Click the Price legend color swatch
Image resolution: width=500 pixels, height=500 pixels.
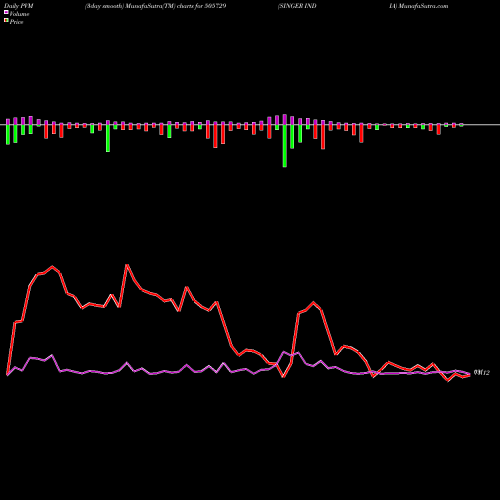pyautogui.click(x=6, y=20)
